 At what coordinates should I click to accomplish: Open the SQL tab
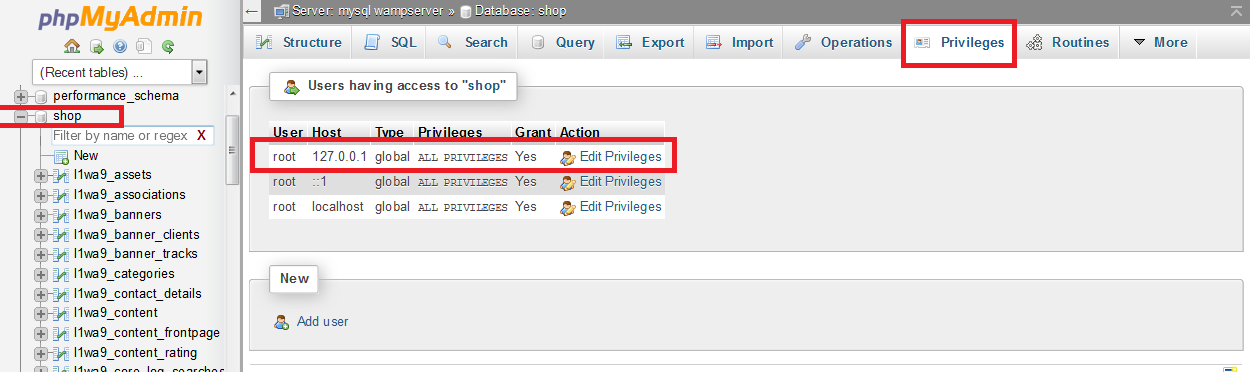point(390,42)
